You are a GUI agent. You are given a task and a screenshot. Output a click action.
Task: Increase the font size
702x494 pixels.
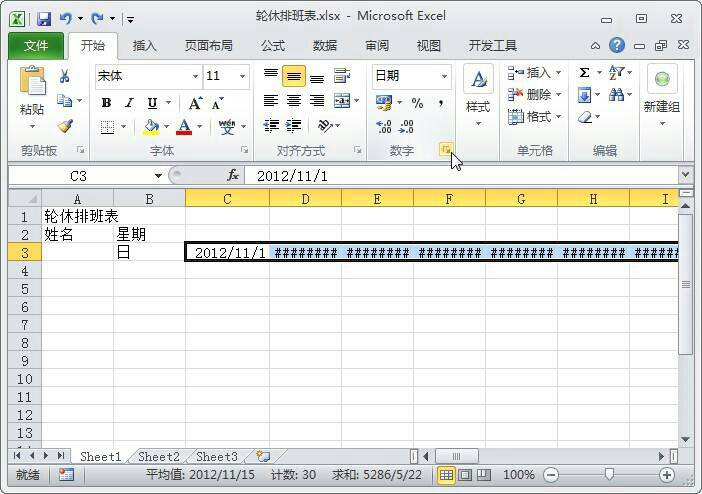point(195,103)
